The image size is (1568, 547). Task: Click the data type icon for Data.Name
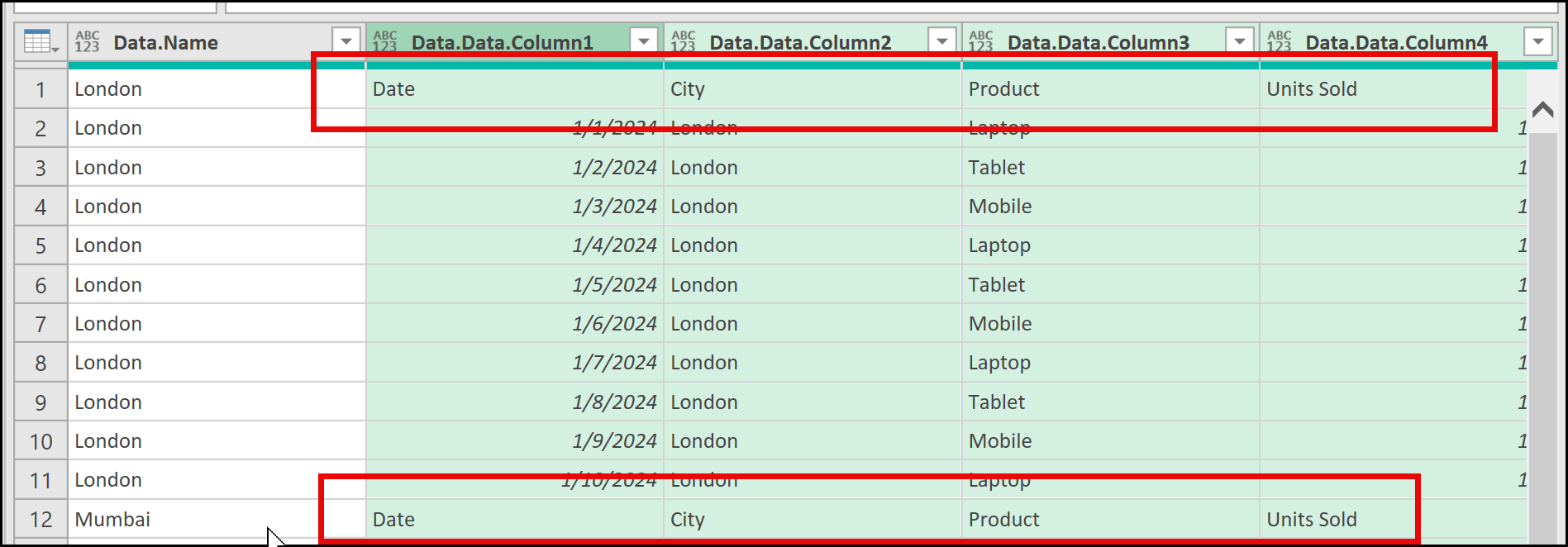click(87, 41)
